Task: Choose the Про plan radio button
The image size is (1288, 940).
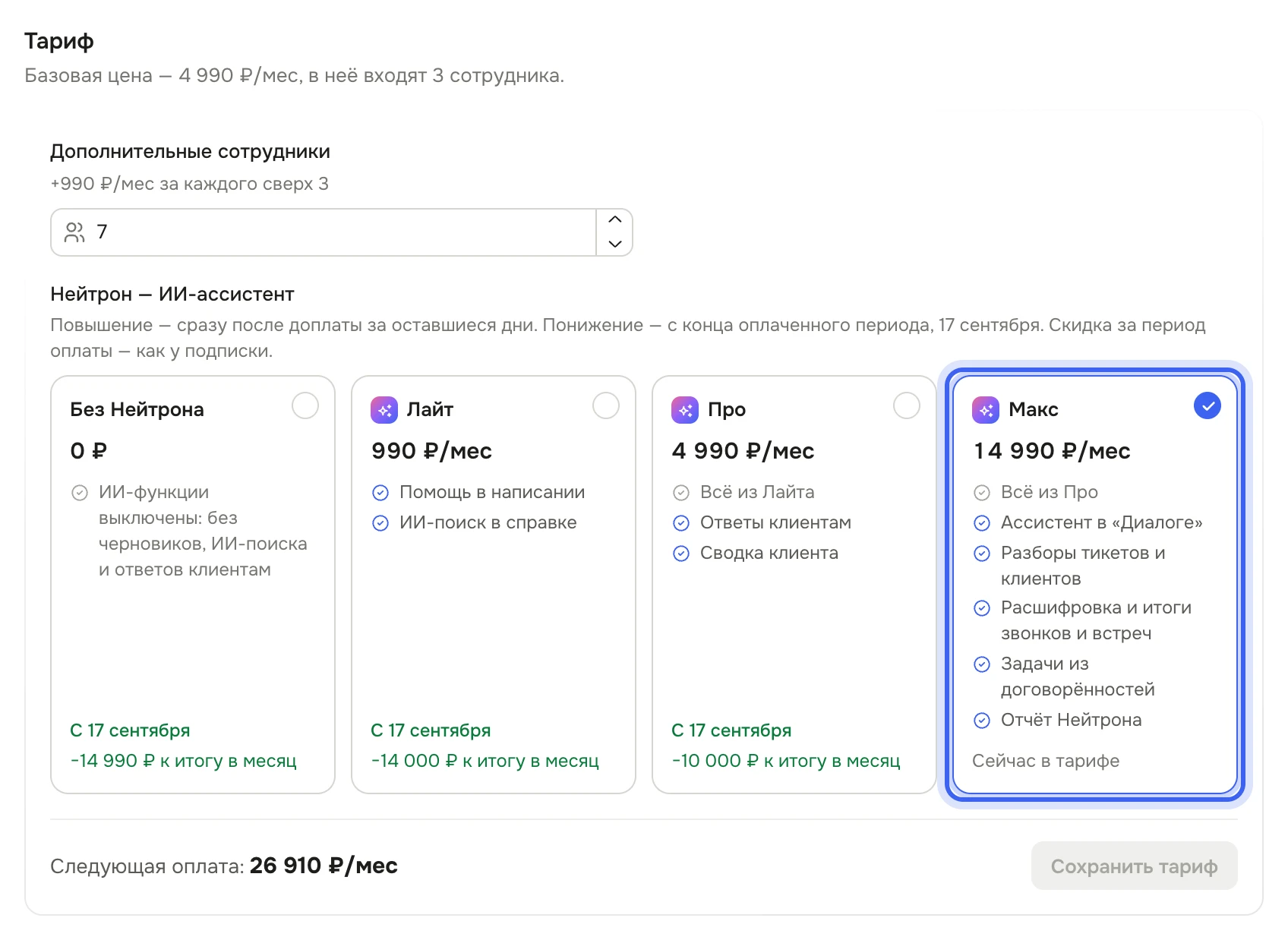Action: click(x=907, y=405)
